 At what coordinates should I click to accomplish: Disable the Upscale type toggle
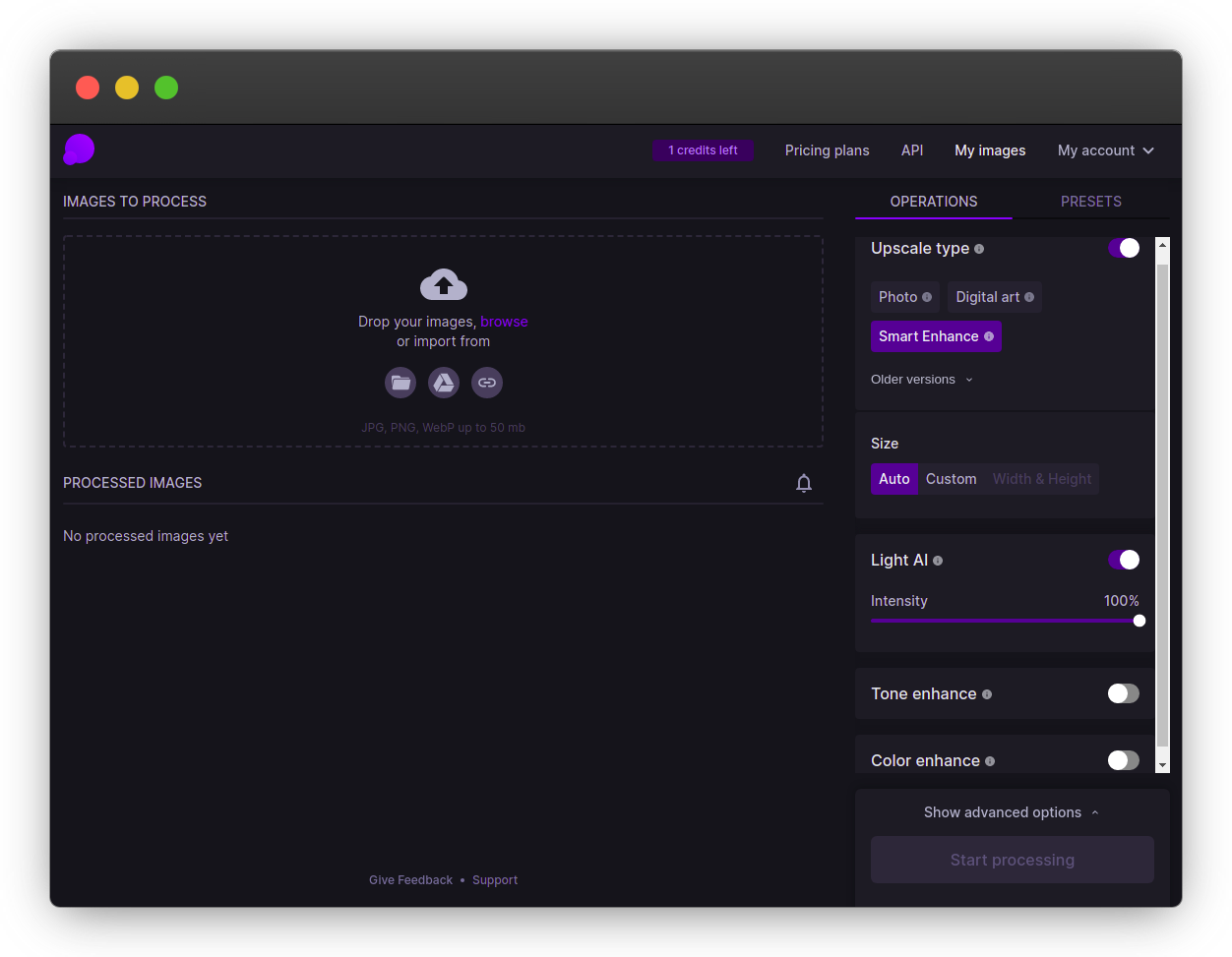(1124, 248)
